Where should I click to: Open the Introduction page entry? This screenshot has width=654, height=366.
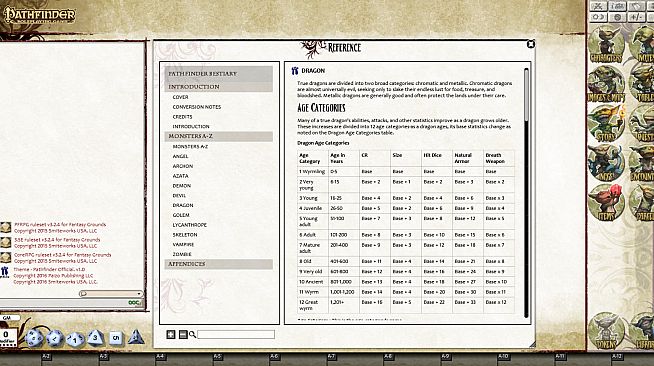pos(191,126)
